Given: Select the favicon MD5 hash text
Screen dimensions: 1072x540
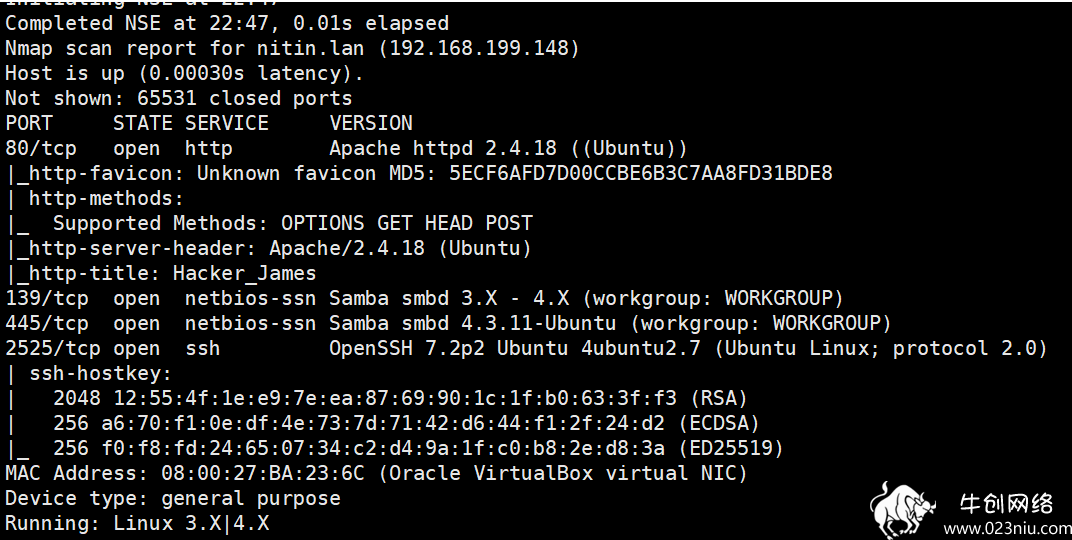Looking at the screenshot, I should pyautogui.click(x=641, y=173).
